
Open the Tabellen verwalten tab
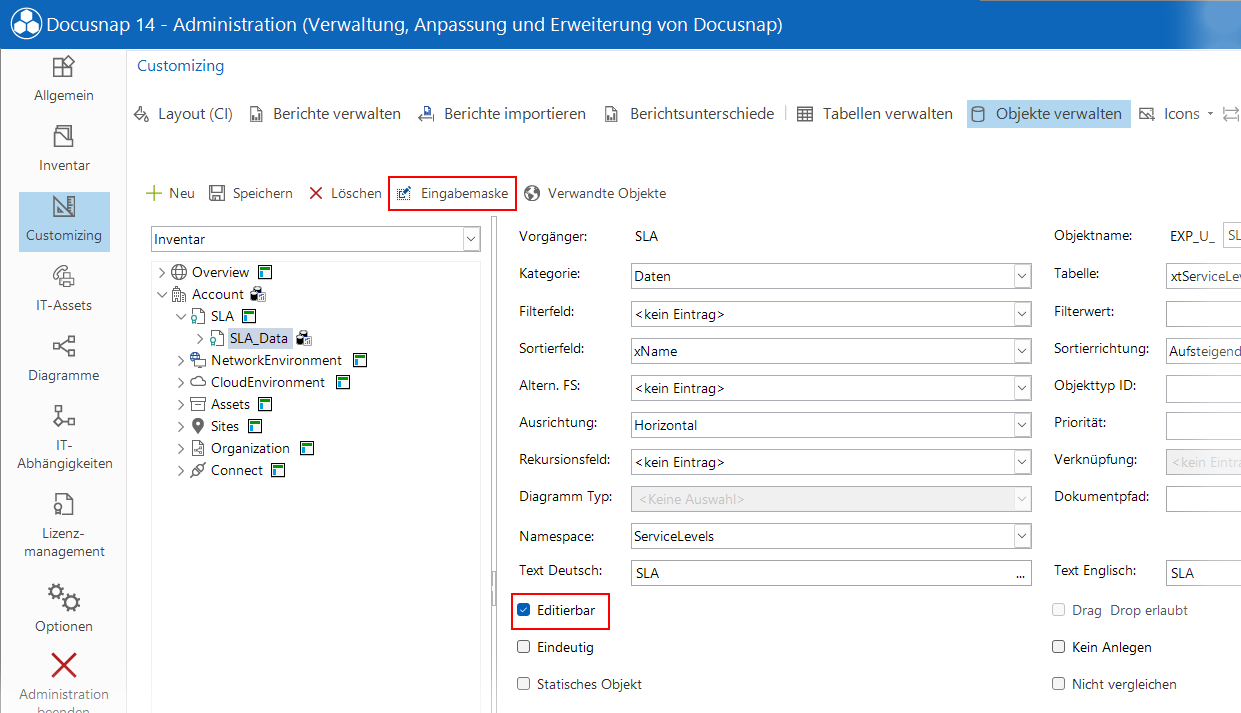pos(875,114)
